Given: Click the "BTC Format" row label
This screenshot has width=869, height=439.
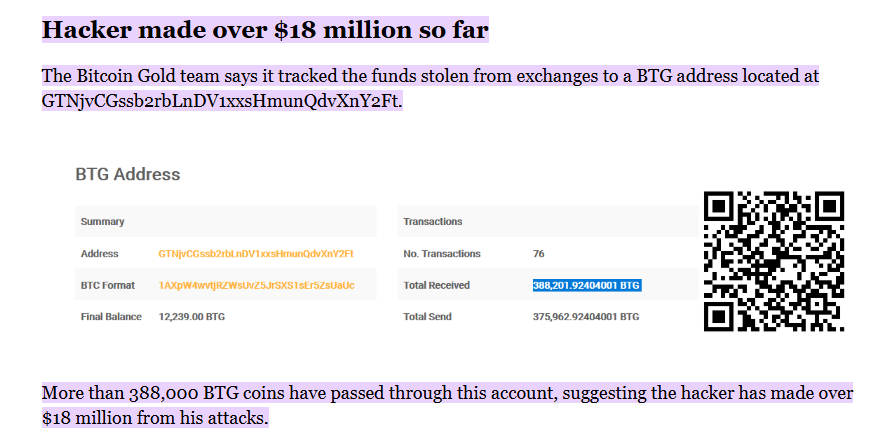Looking at the screenshot, I should click(108, 286).
